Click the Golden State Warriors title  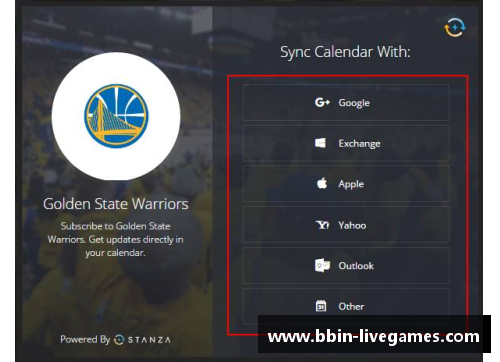116,204
